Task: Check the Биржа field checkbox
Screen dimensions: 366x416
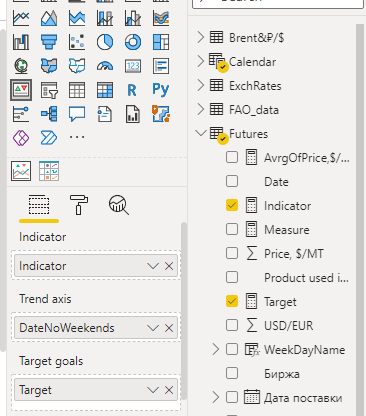Action: (x=232, y=373)
